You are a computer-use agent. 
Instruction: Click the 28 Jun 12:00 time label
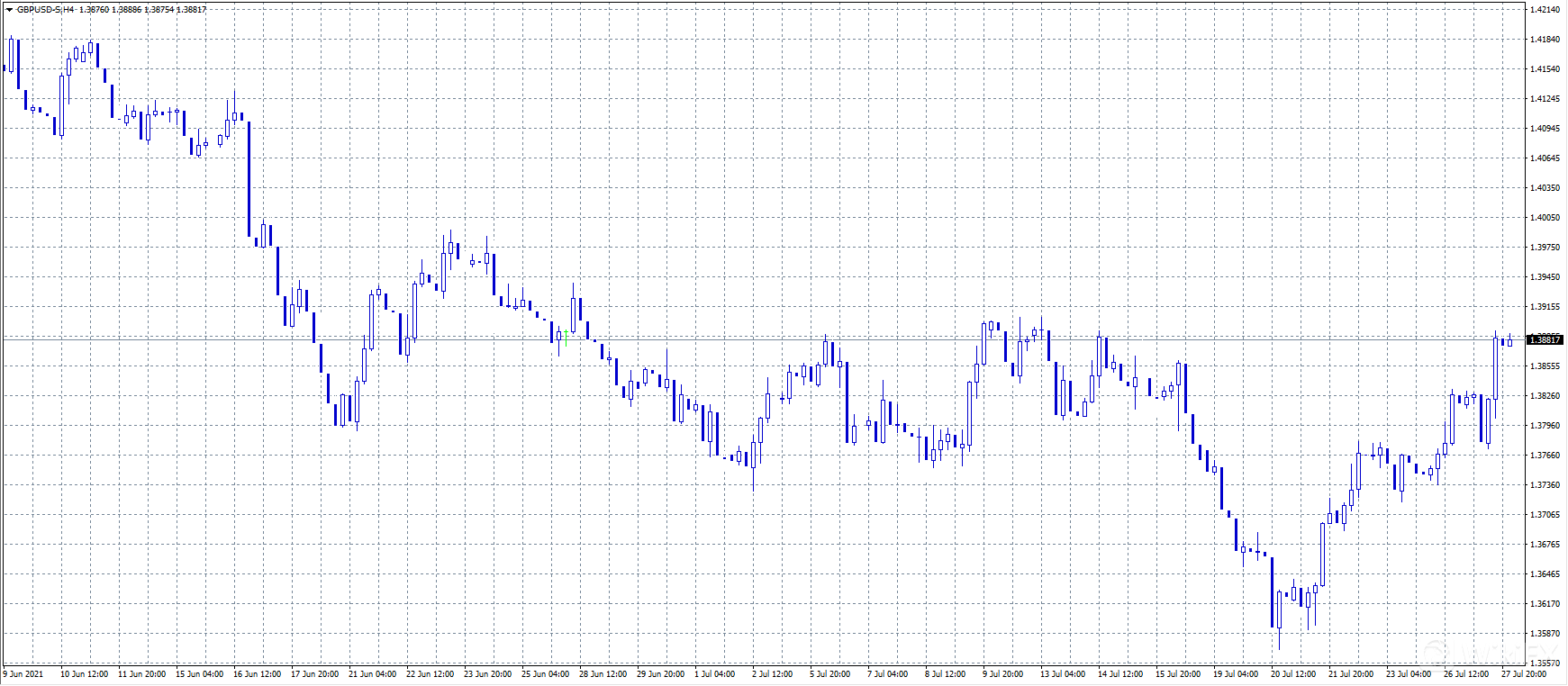[603, 673]
